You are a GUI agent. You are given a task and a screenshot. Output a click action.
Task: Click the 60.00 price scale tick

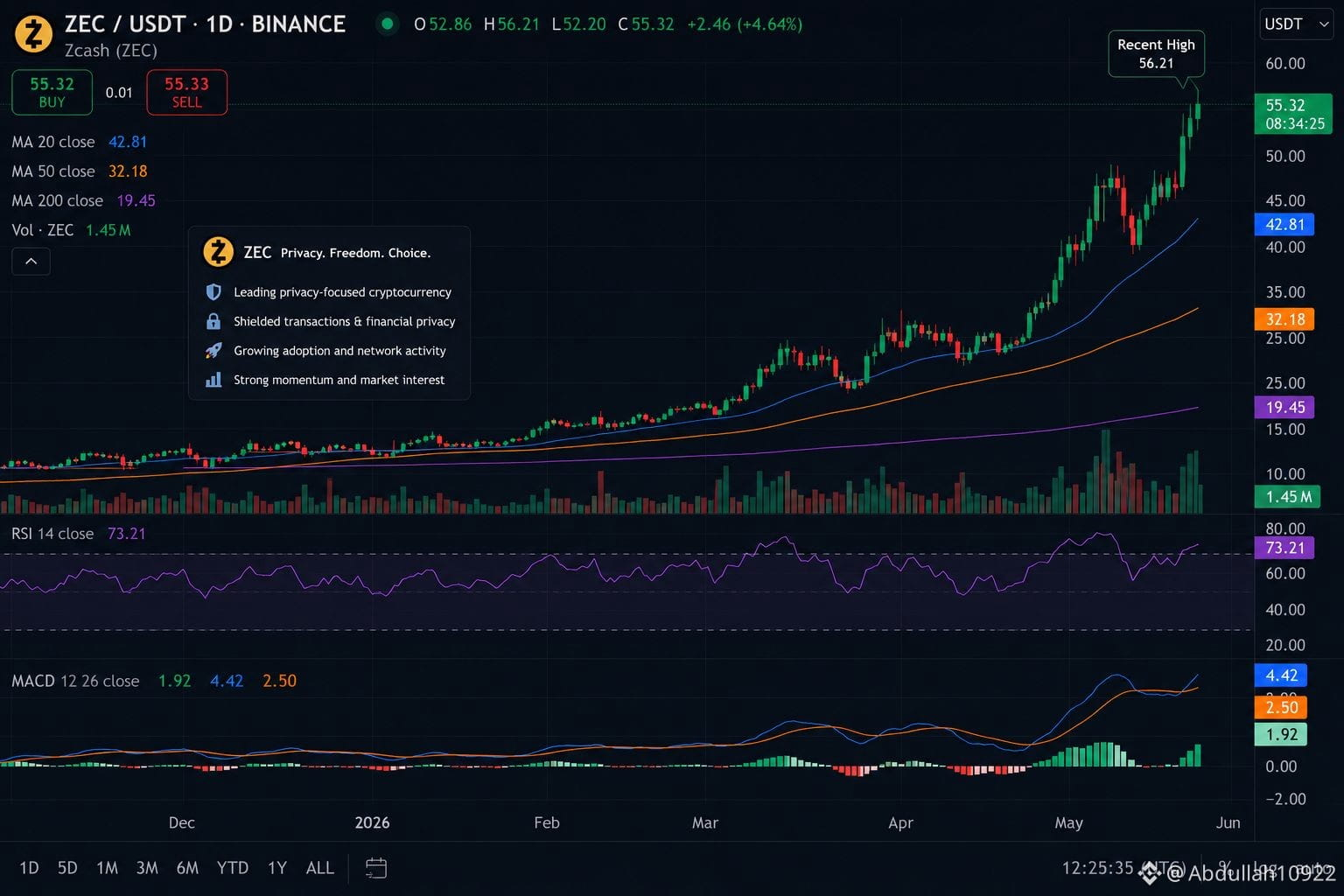coord(1284,63)
